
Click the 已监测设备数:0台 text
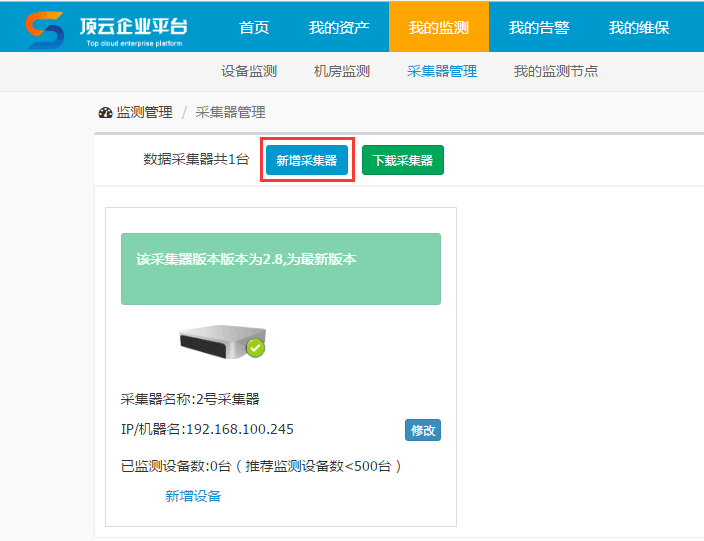click(176, 466)
